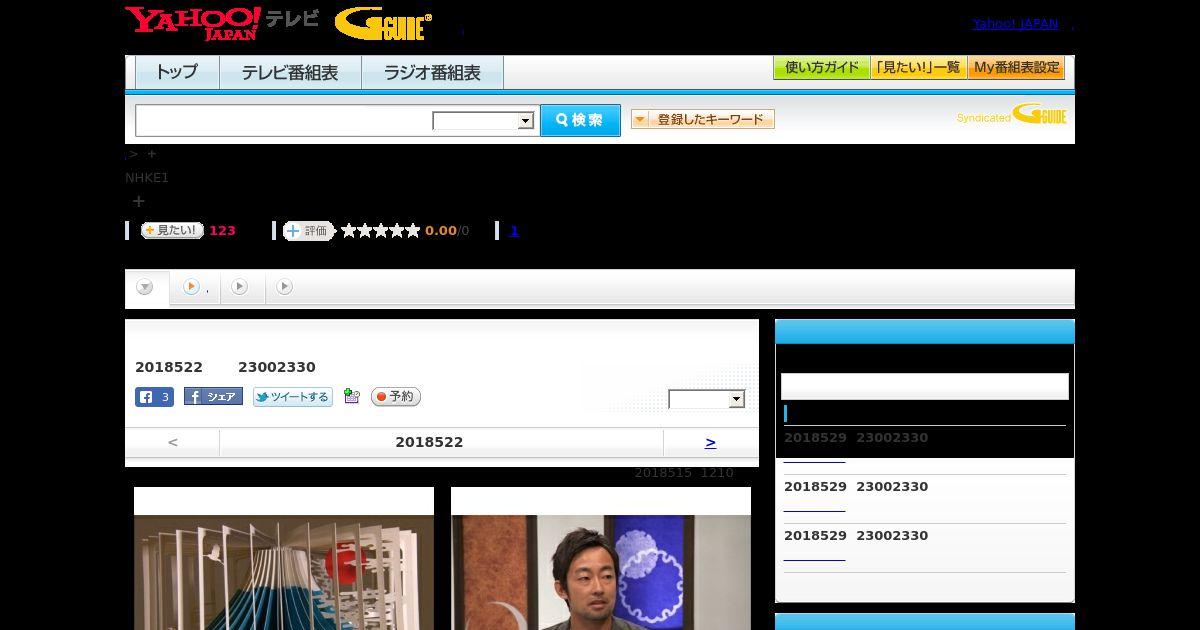Click the 0.00 rating score text
This screenshot has height=630, width=1200.
(x=440, y=231)
